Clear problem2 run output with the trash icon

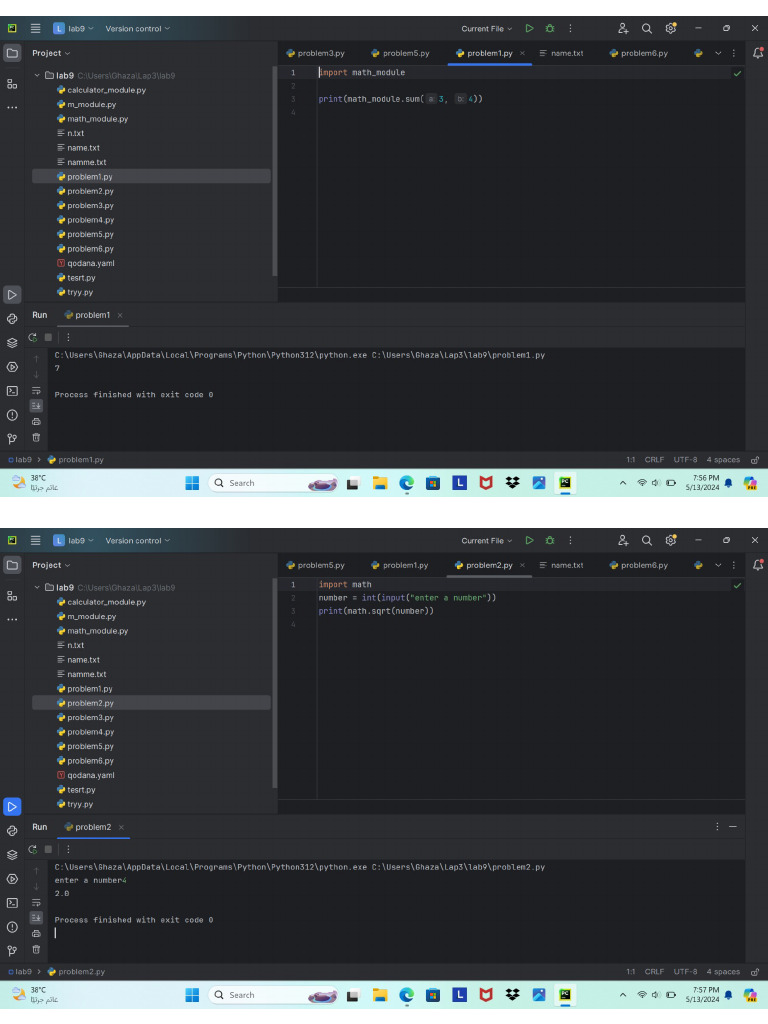coord(36,949)
